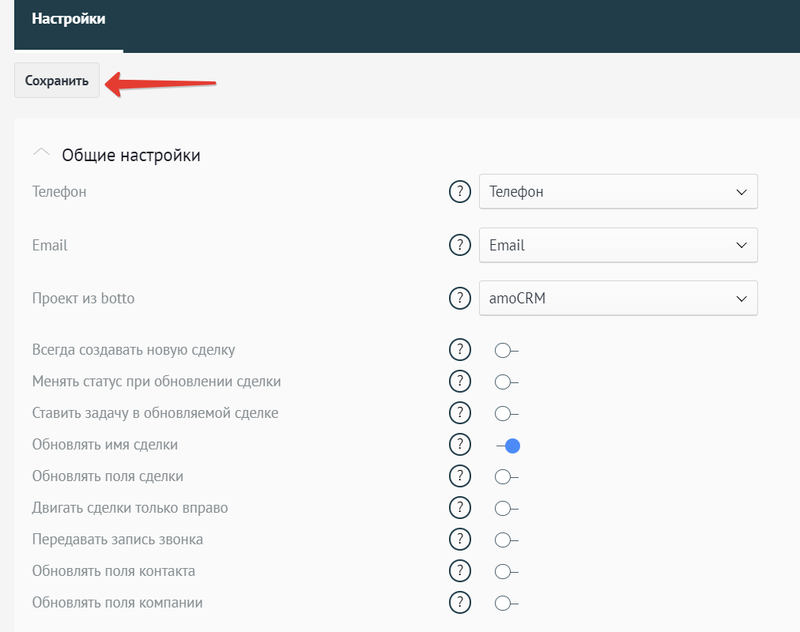800x632 pixels.
Task: Turn on Передавать запись звонка switch
Action: 506,540
